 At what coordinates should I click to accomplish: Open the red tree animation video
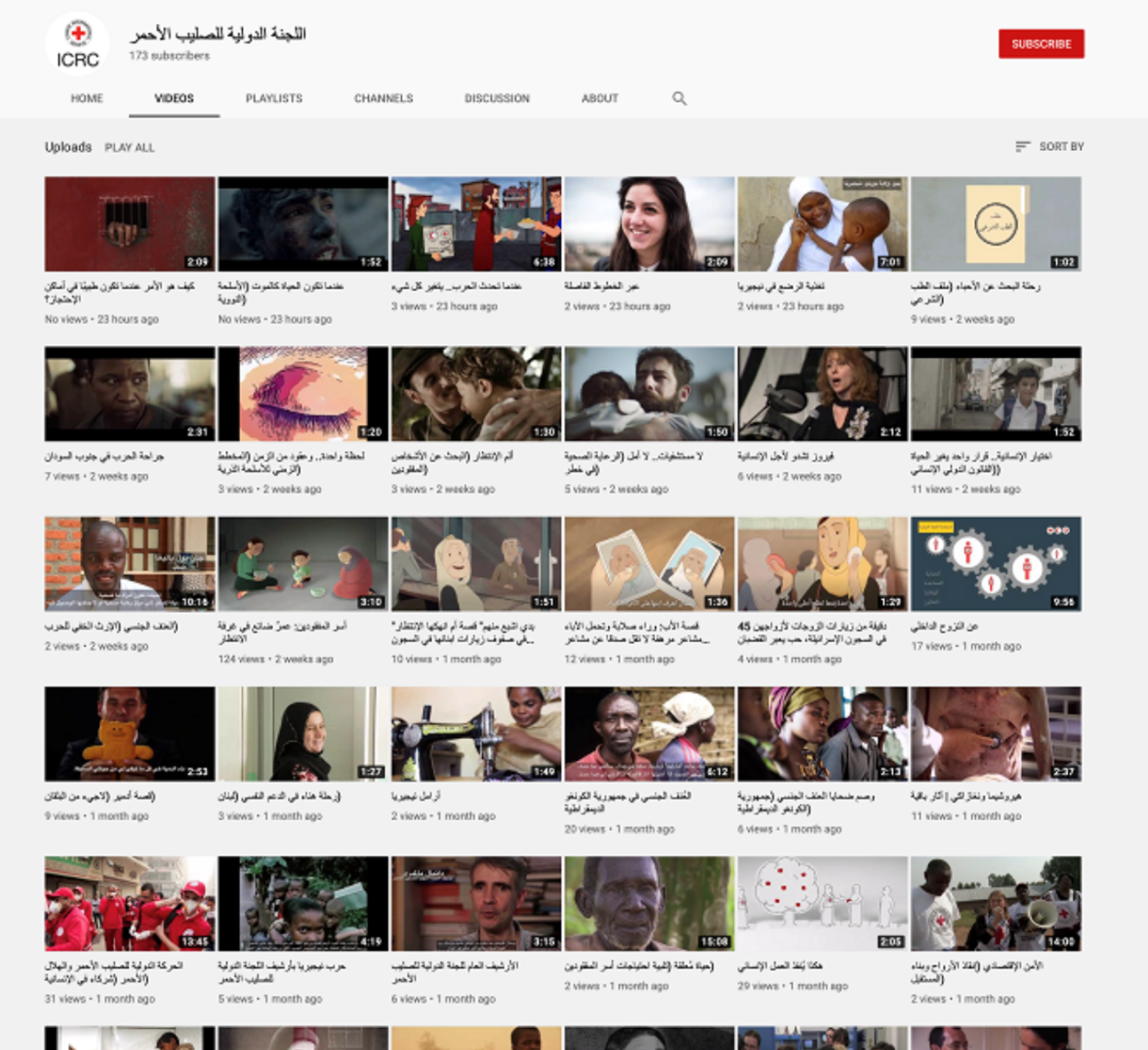822,903
